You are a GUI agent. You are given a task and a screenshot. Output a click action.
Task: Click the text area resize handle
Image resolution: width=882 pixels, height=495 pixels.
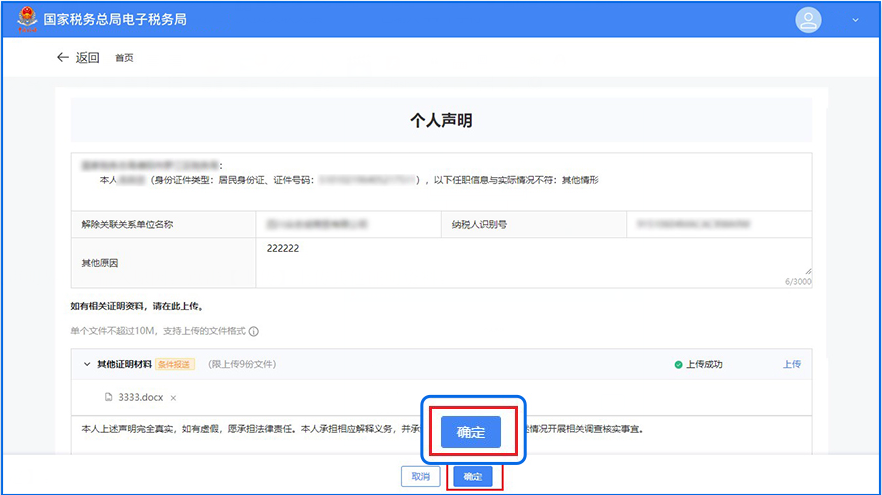point(807,270)
